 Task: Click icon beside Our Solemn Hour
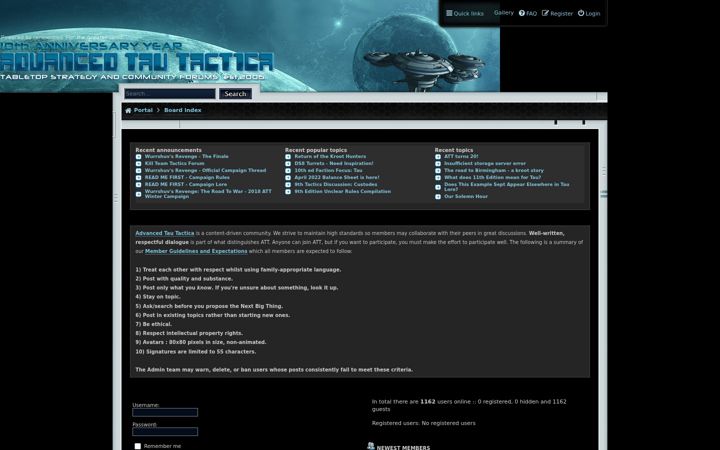coord(438,197)
